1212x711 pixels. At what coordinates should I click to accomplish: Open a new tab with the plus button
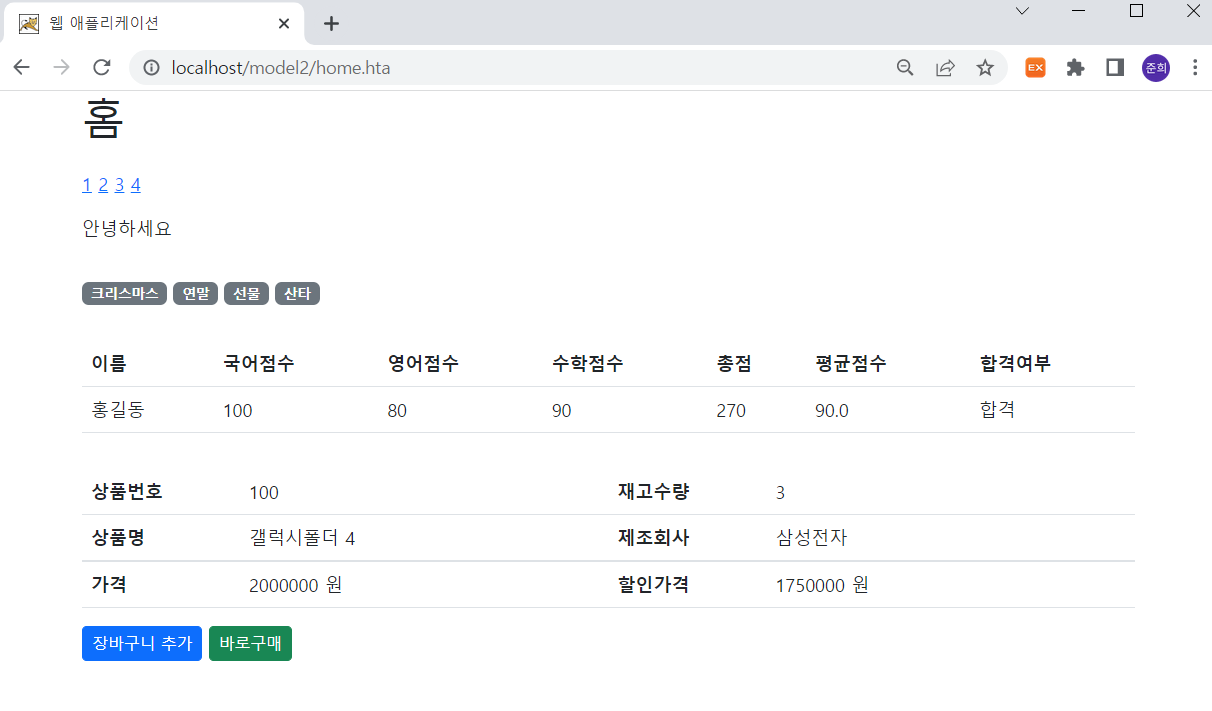332,24
